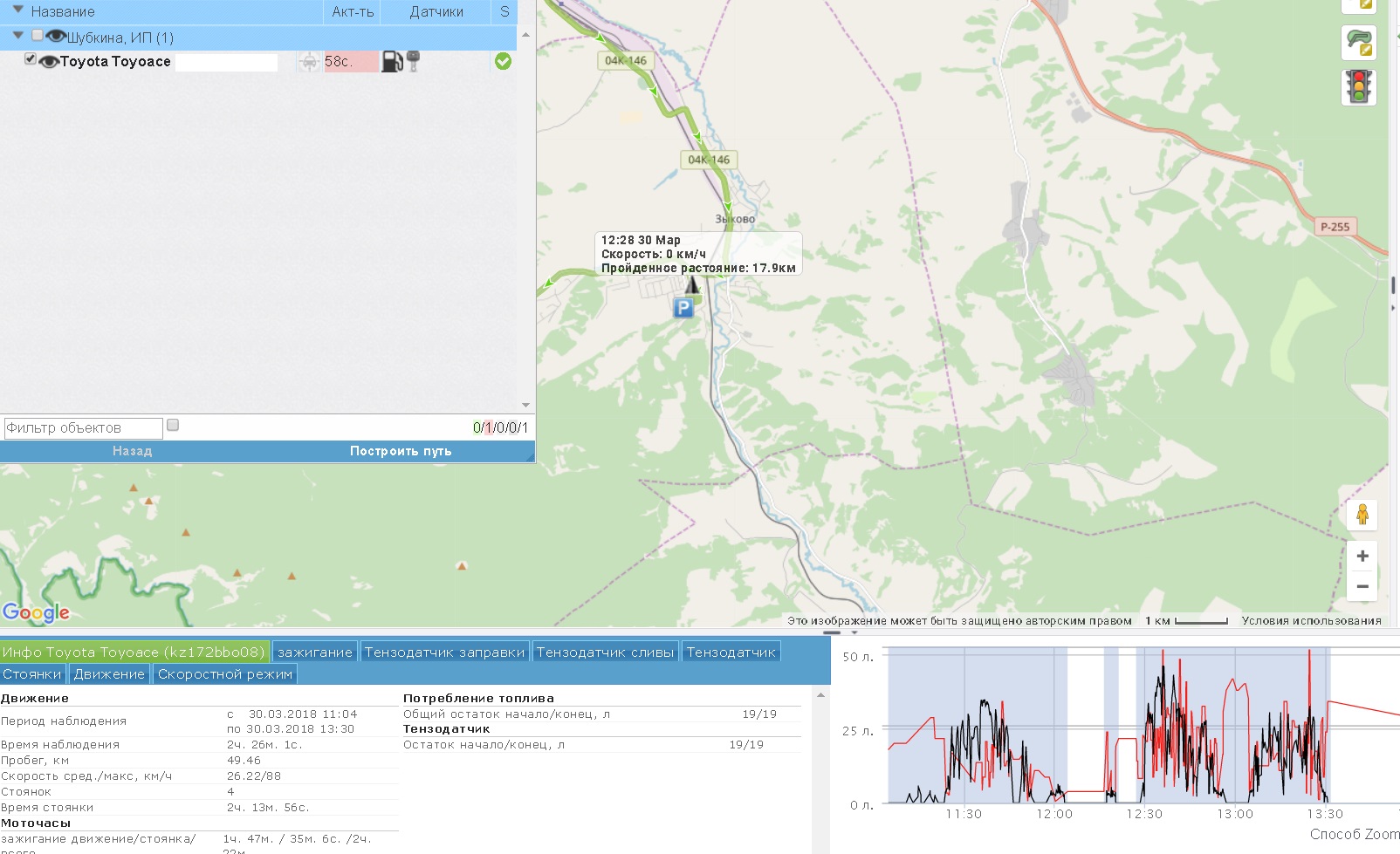The image size is (1400, 854).
Task: Switch to the Тензодатчик заправки tab
Action: pos(444,652)
